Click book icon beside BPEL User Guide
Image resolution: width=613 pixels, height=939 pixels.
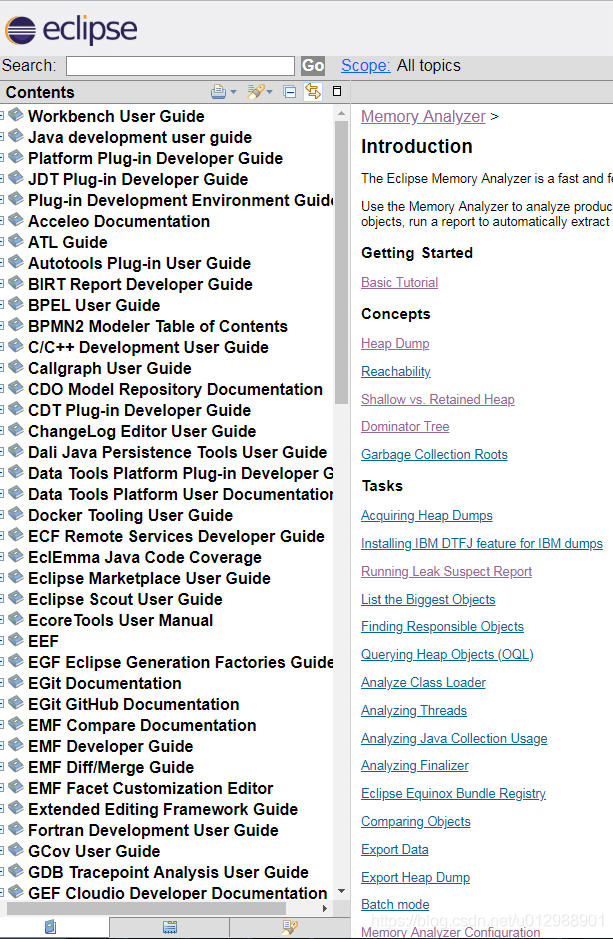pos(16,303)
